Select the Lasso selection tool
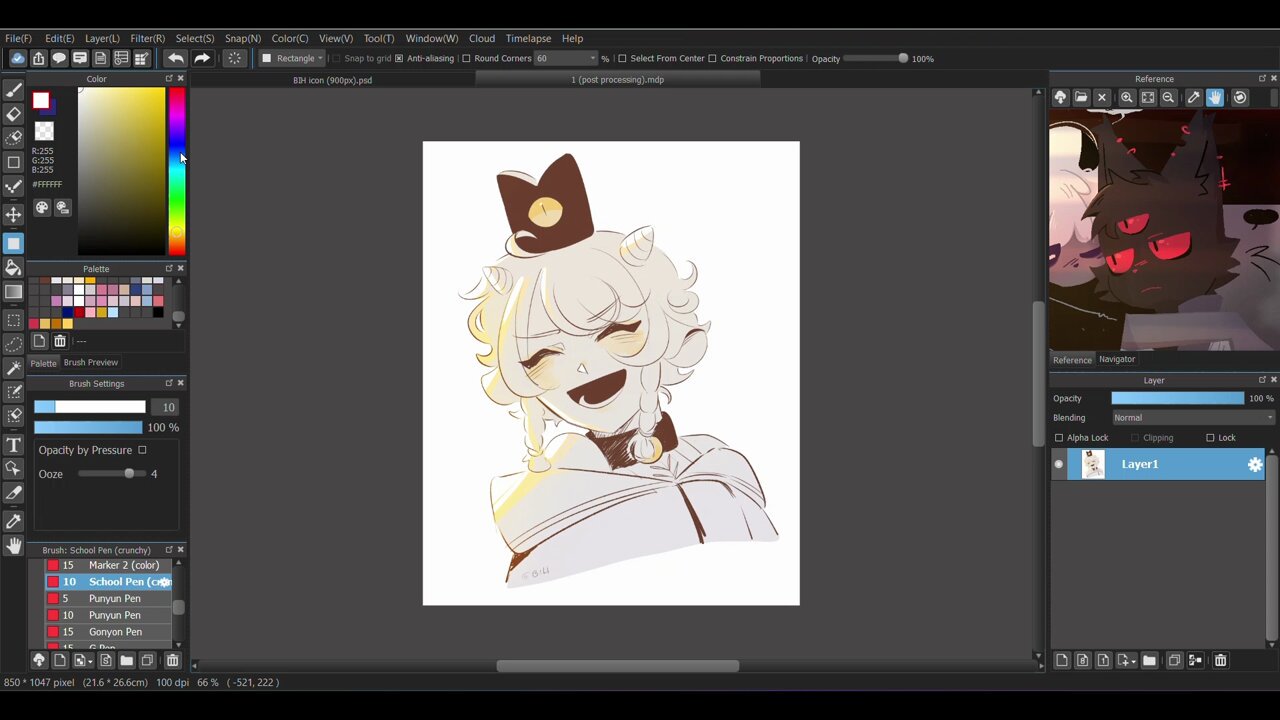Viewport: 1280px width, 720px height. (x=13, y=344)
